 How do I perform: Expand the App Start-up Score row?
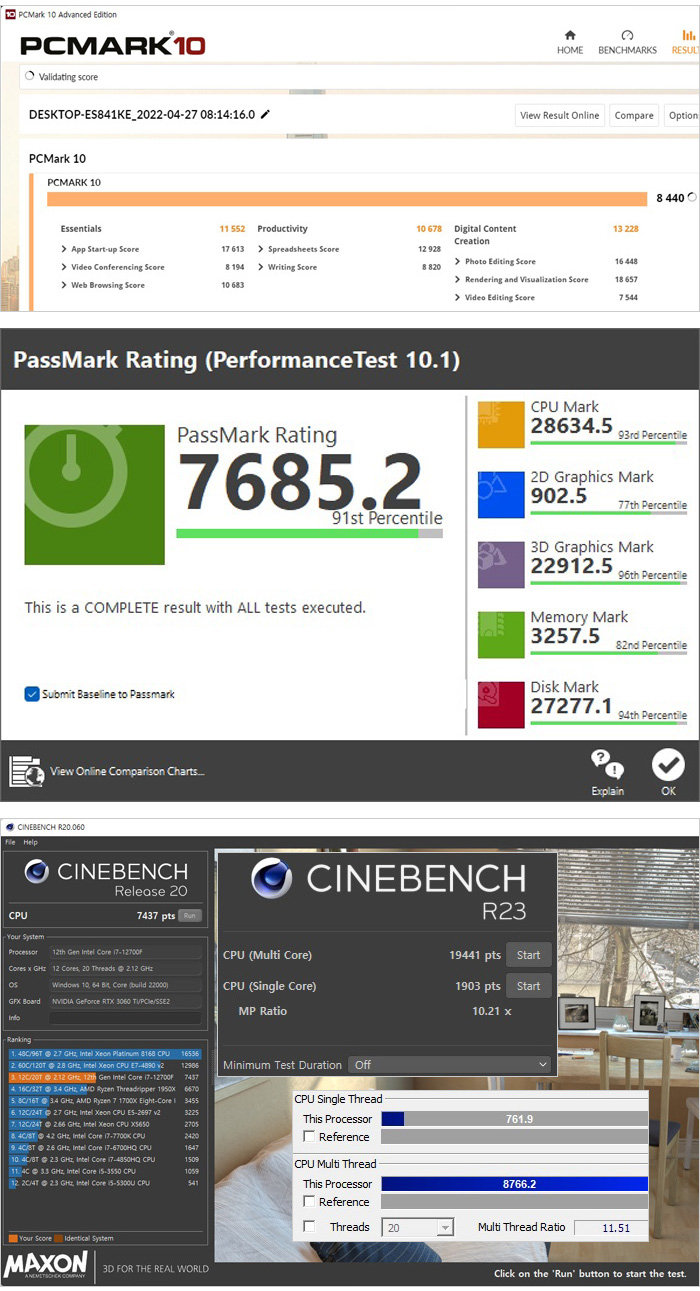[65, 249]
